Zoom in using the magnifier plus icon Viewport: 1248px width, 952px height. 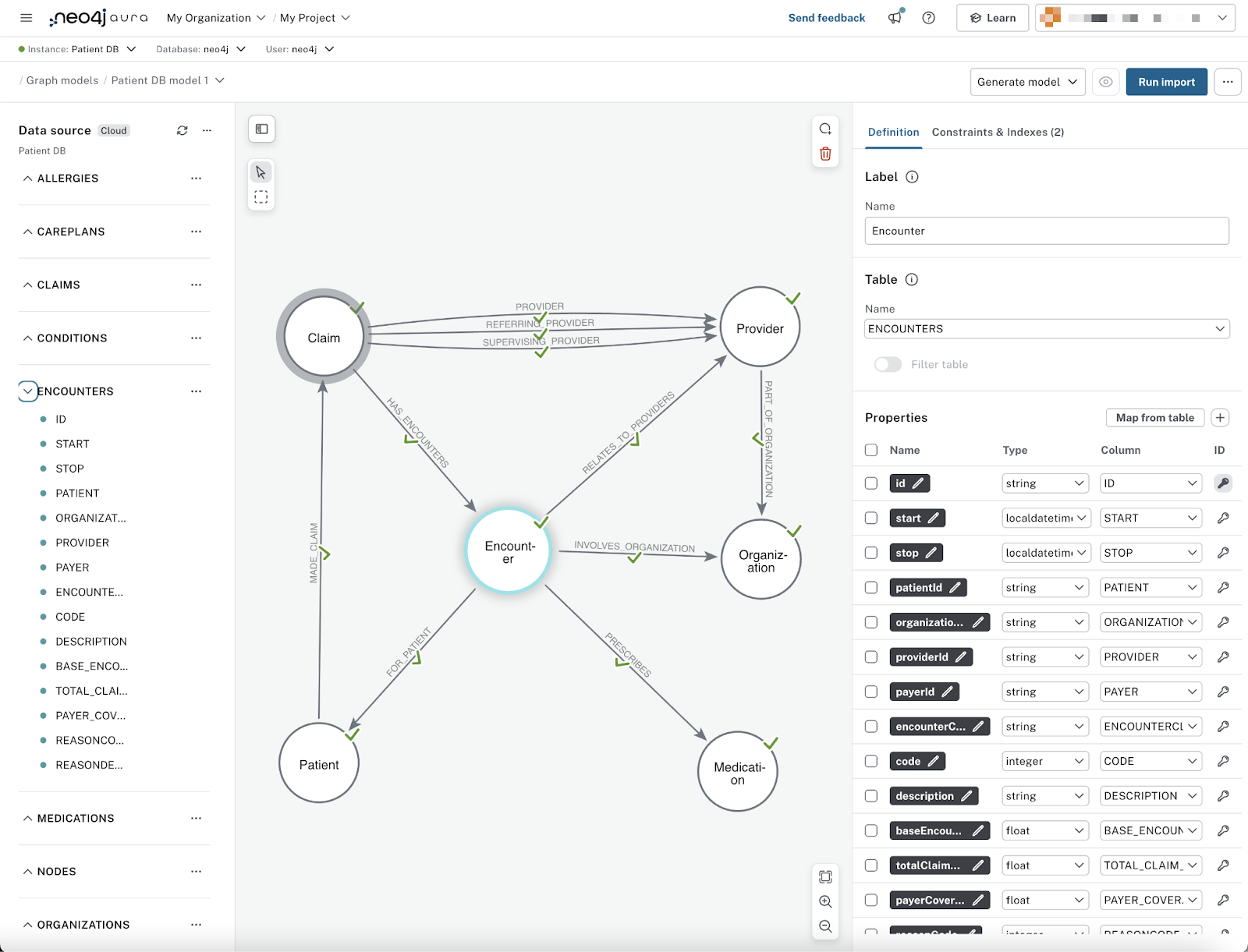click(x=825, y=902)
